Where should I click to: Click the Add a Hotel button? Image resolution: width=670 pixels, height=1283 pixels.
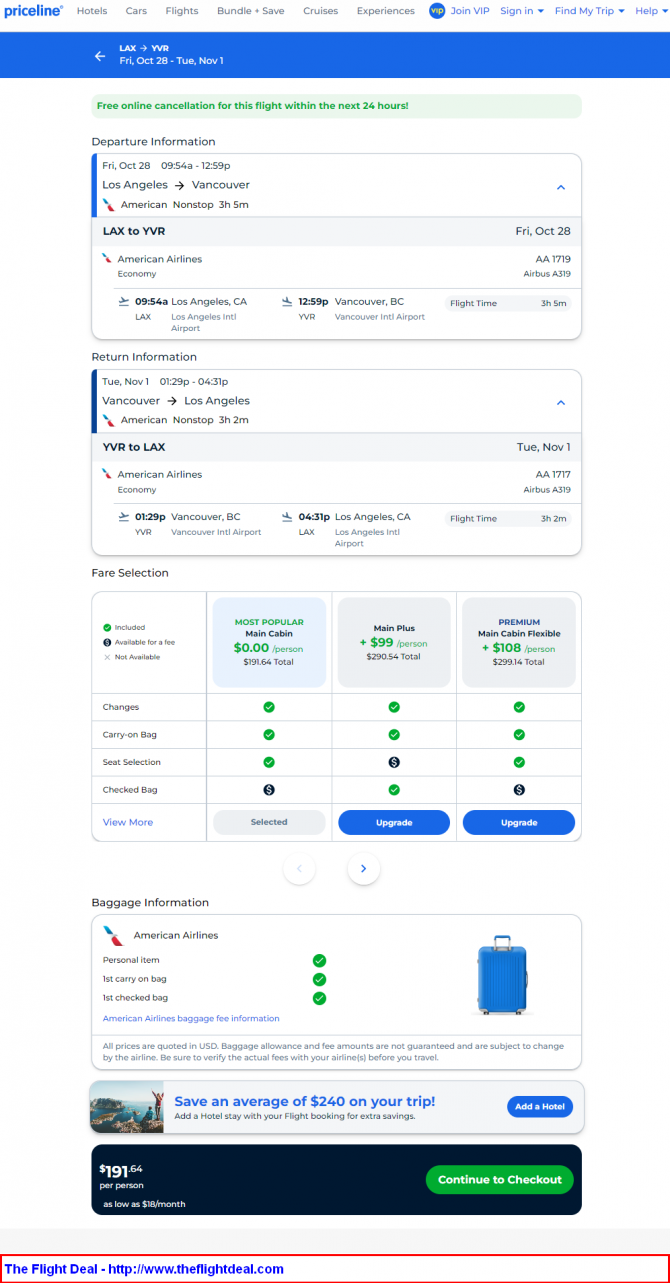tap(540, 1106)
